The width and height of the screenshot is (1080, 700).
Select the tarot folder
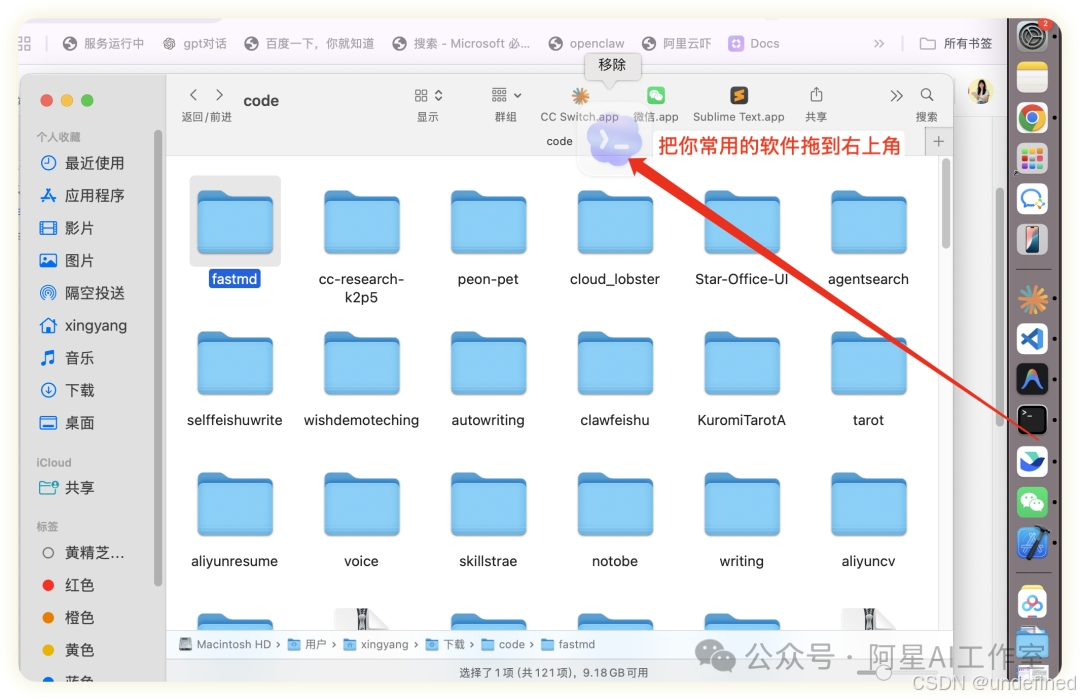pos(869,363)
